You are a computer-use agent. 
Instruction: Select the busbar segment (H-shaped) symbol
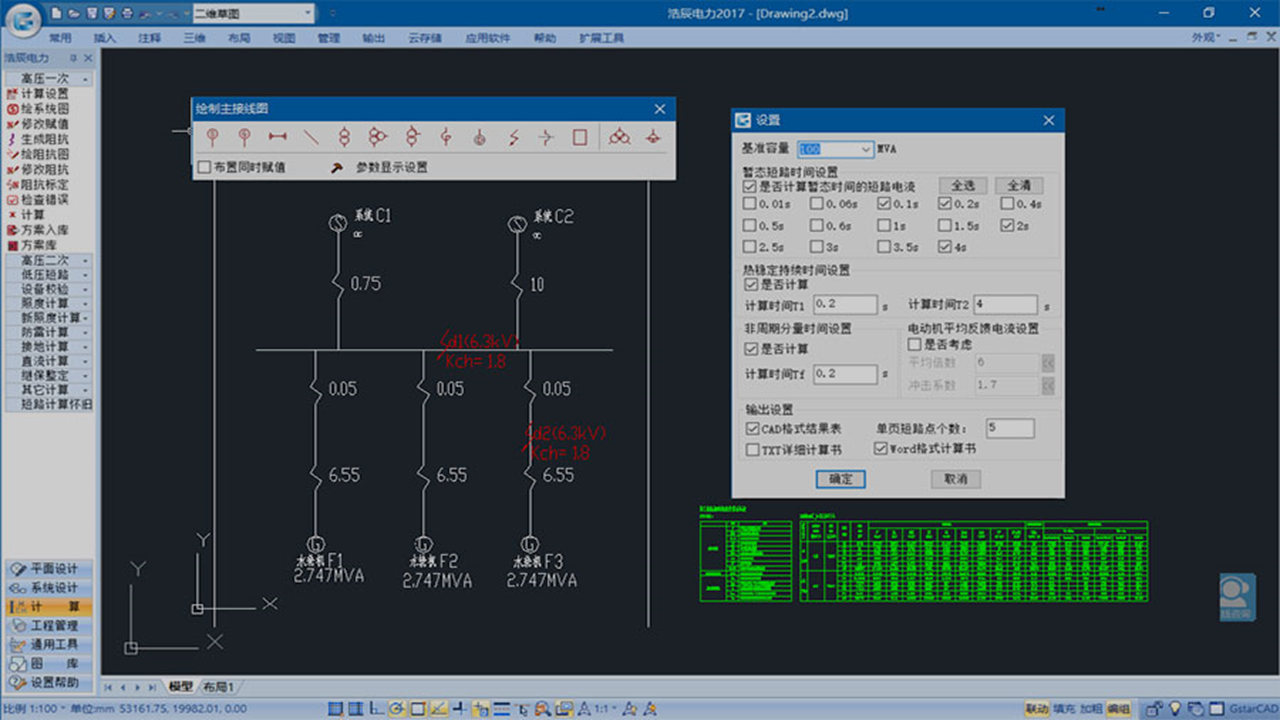pos(277,137)
